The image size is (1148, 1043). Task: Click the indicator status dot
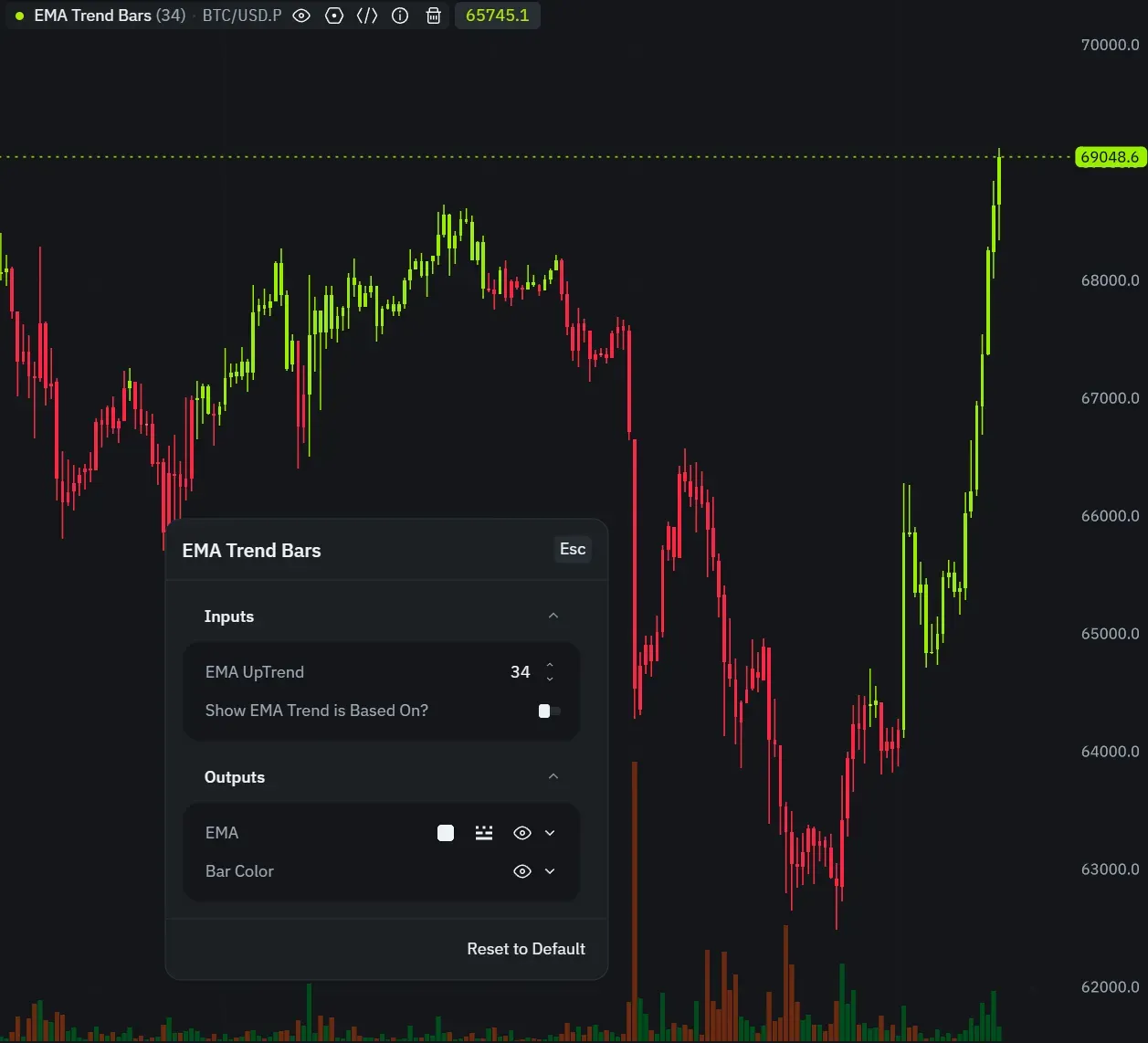18,16
